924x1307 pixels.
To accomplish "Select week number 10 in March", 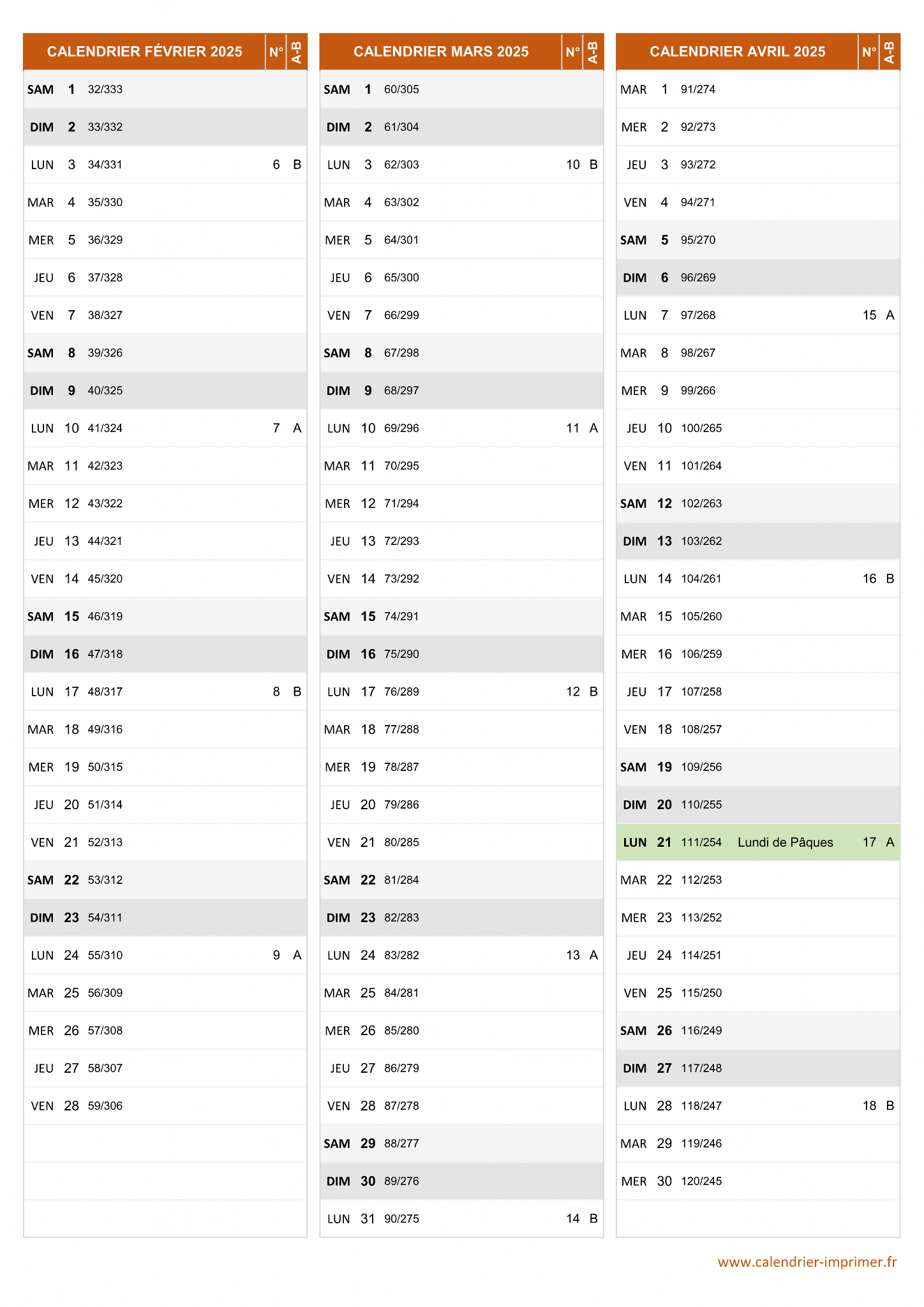I will coord(572,165).
